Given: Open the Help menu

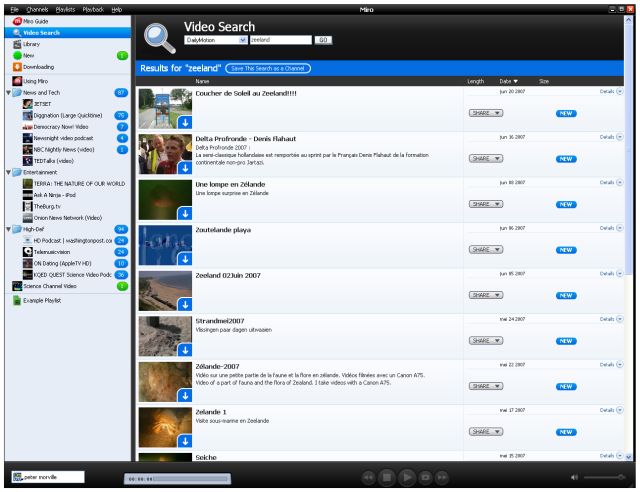Looking at the screenshot, I should [x=117, y=9].
